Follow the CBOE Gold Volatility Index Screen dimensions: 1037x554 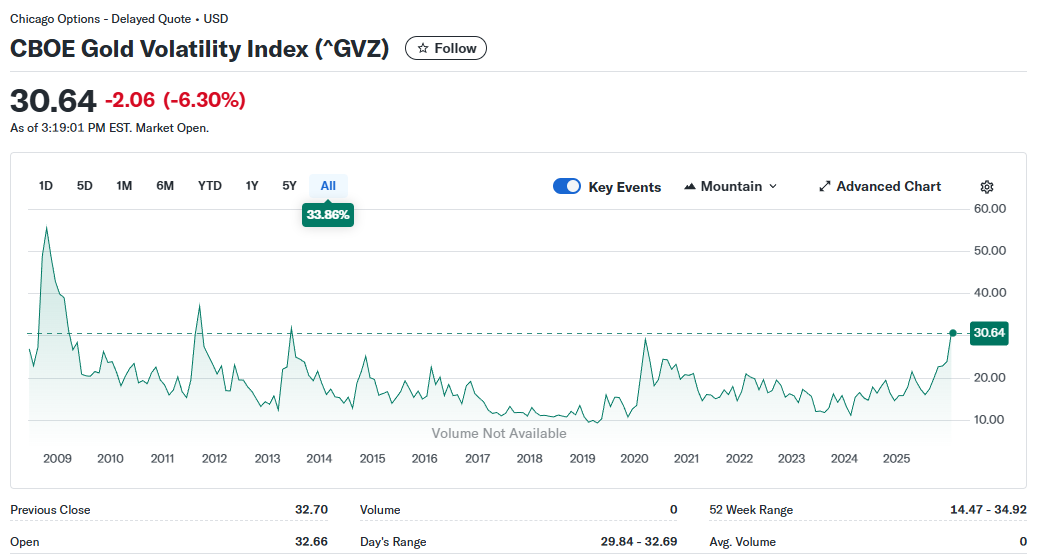(446, 48)
